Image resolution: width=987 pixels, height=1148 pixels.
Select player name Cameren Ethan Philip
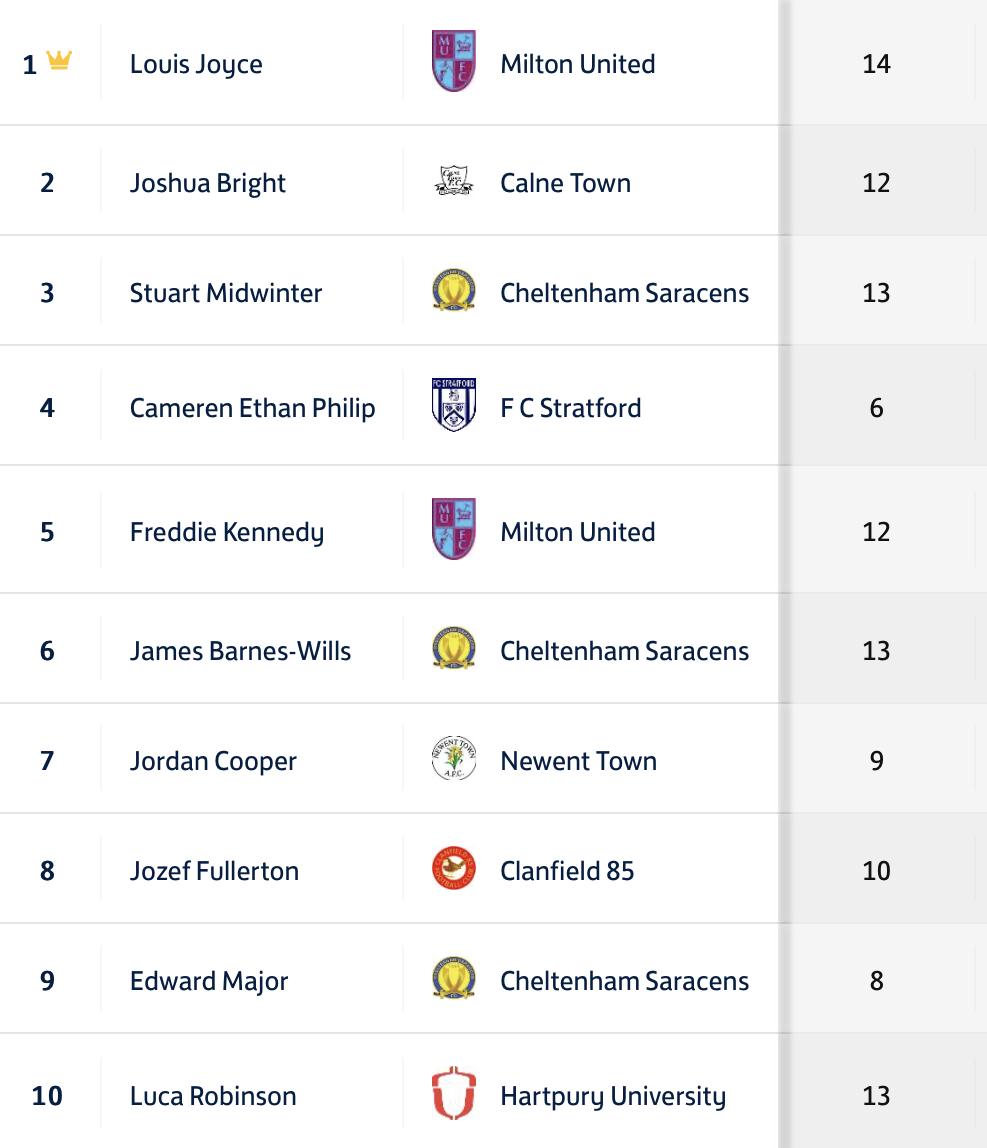[252, 408]
